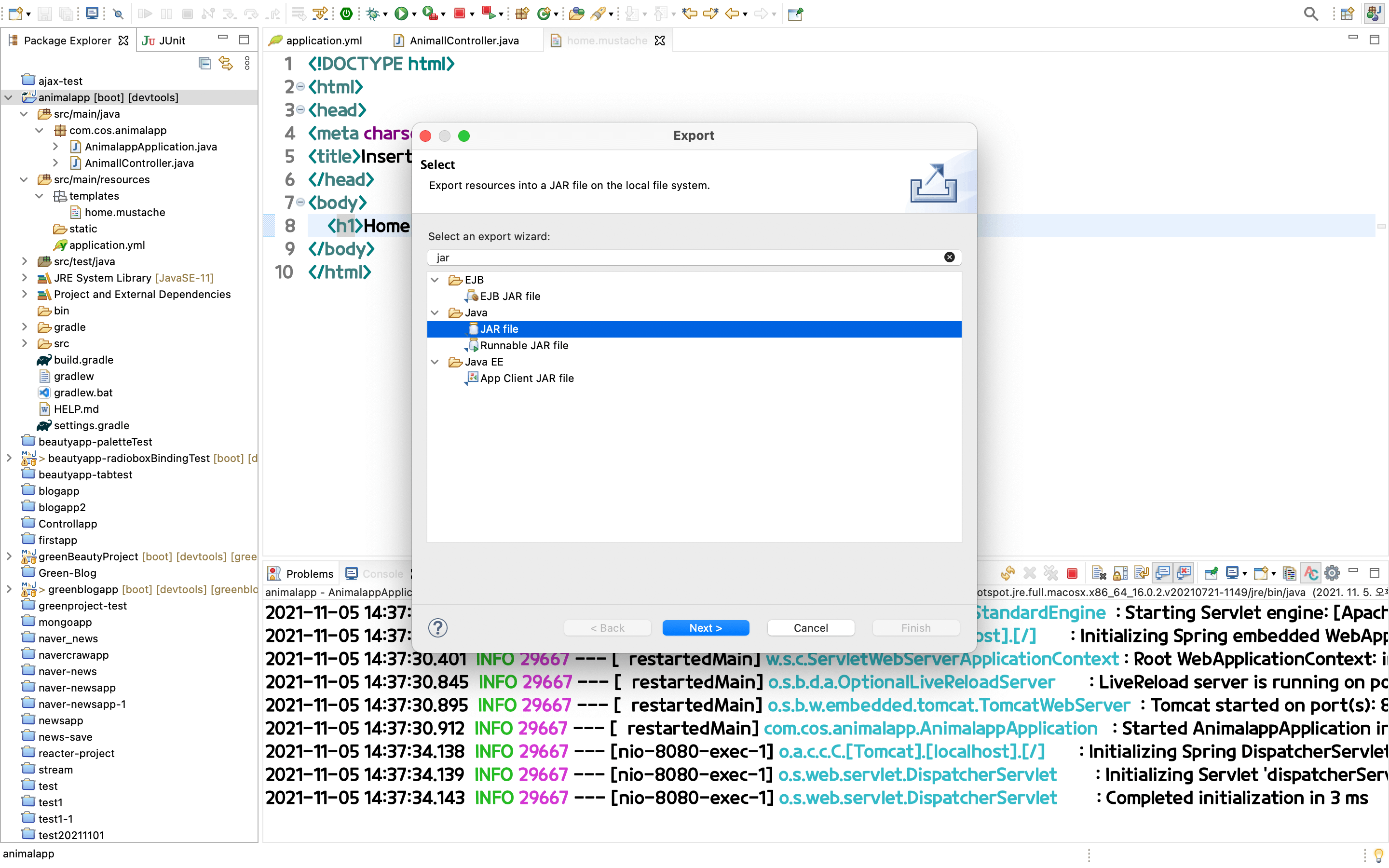Toggle Show Console When Standard Out Changes
The width and height of the screenshot is (1389, 868).
pos(1163,573)
